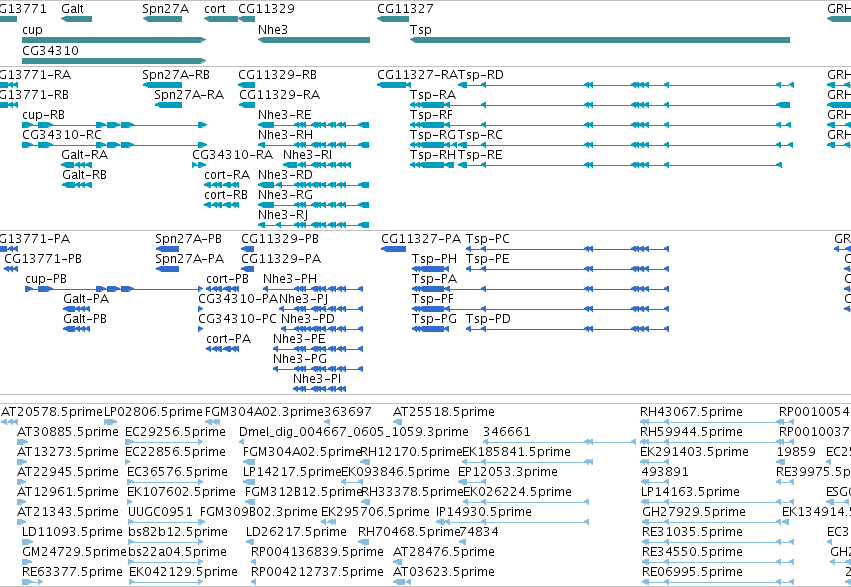This screenshot has height=587, width=851.
Task: Click EST label UUGC0951
Action: (160, 512)
